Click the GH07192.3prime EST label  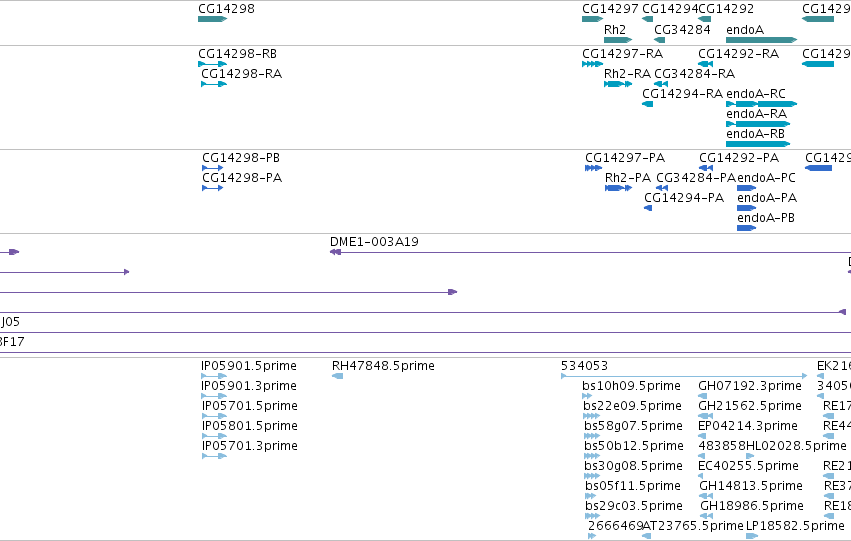pyautogui.click(x=750, y=386)
